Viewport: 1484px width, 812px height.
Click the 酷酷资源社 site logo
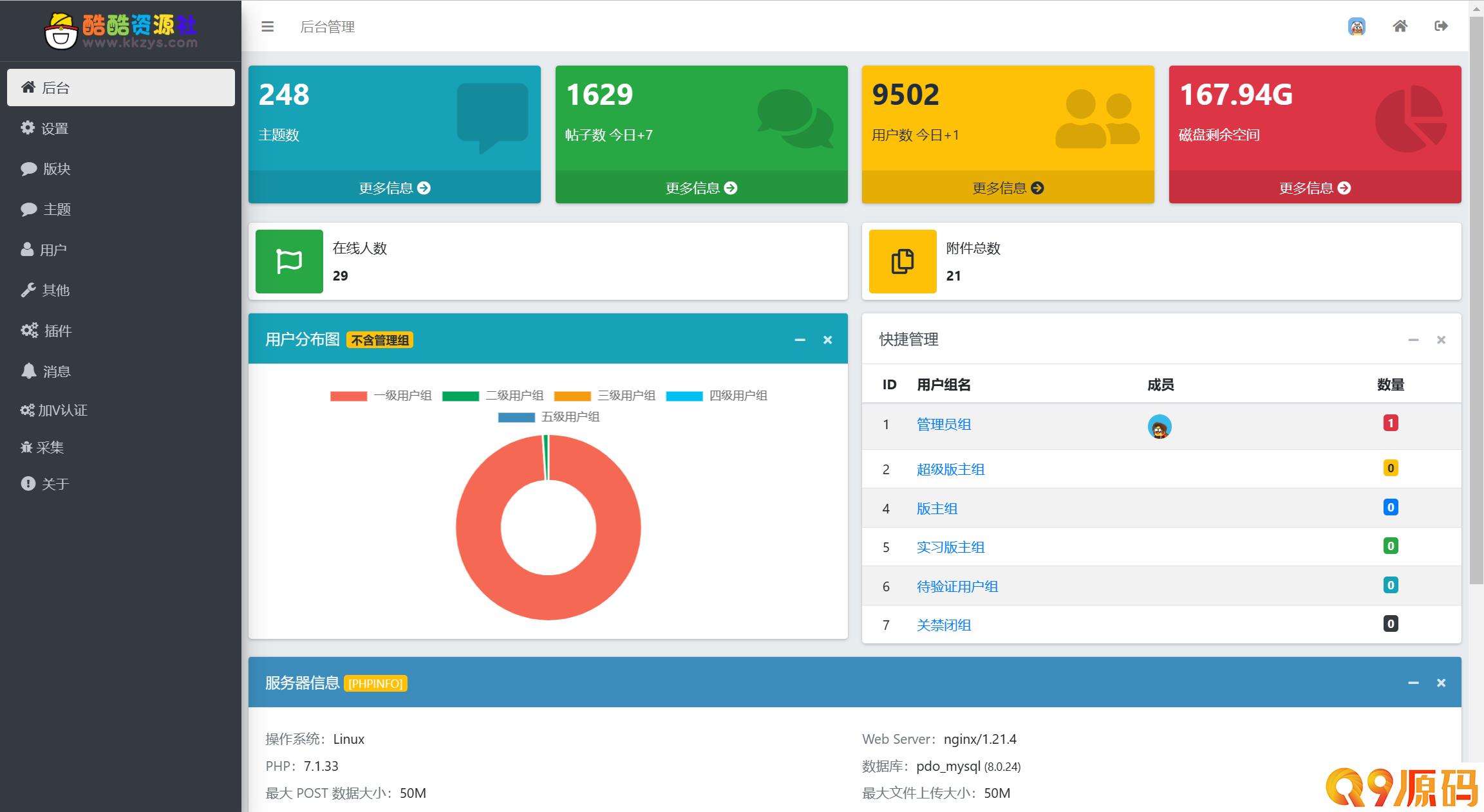tap(121, 31)
